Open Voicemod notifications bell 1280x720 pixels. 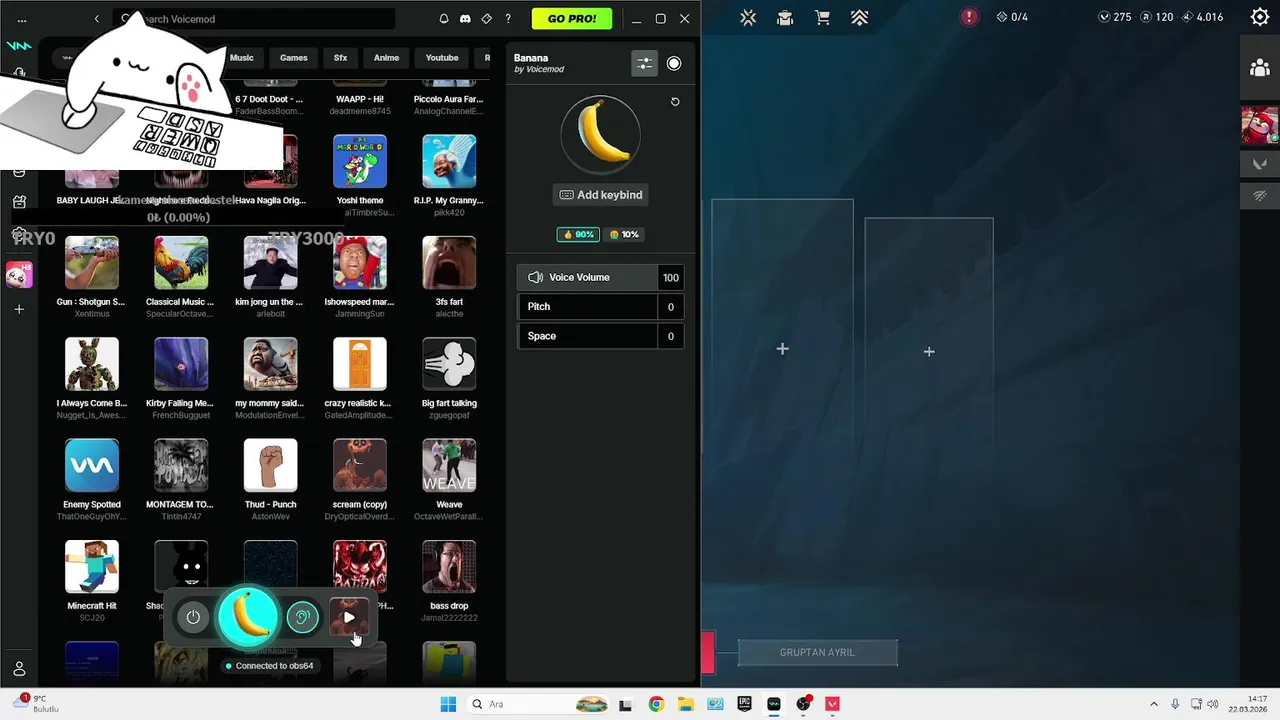pyautogui.click(x=445, y=19)
